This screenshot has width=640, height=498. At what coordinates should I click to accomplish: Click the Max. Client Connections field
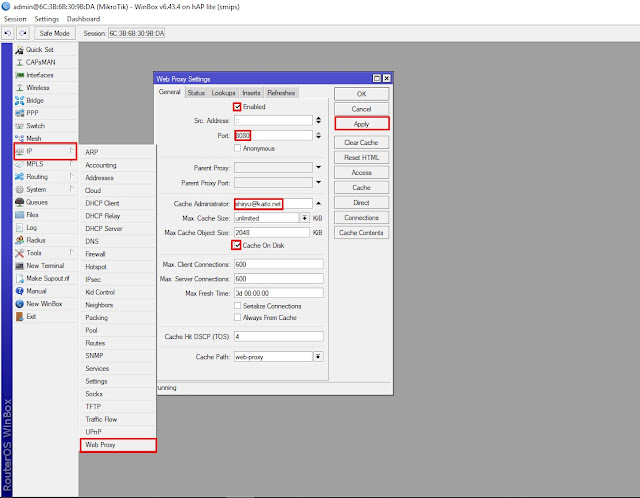tap(279, 264)
